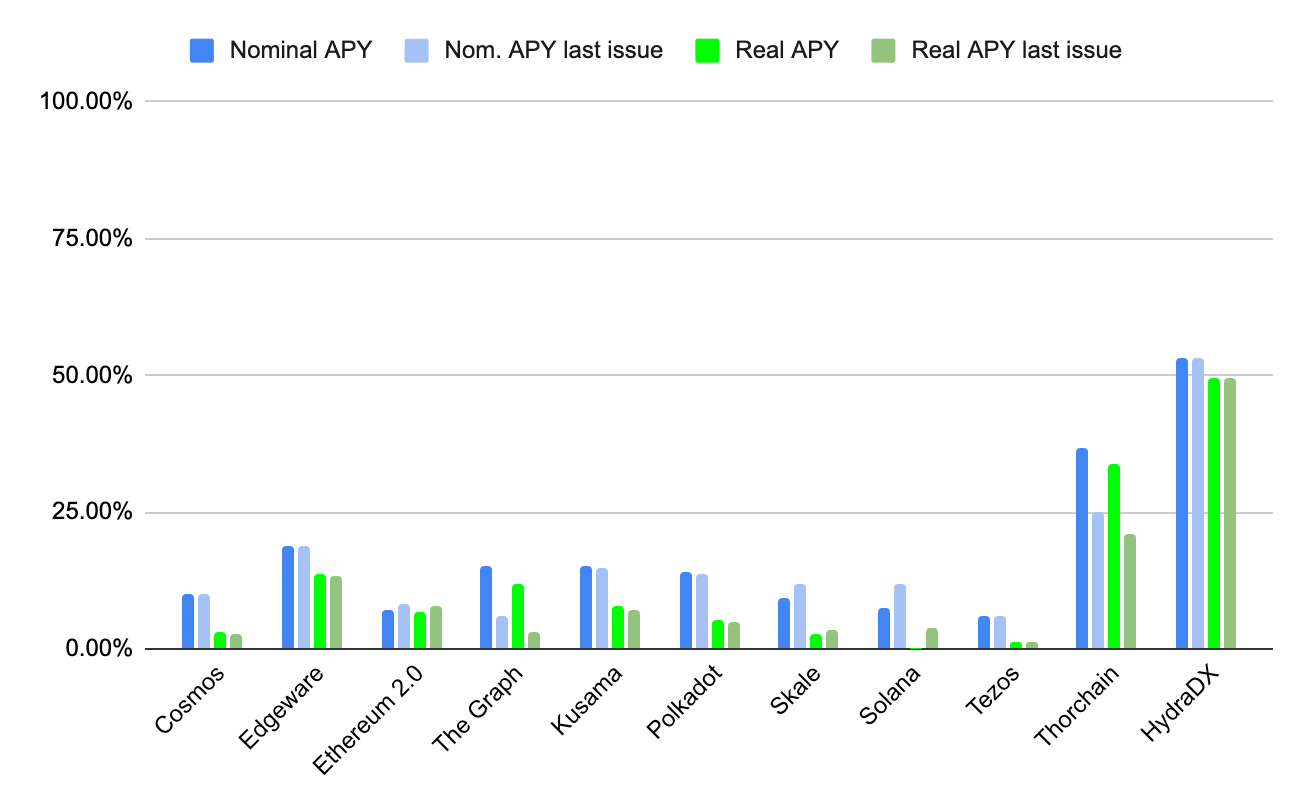This screenshot has width=1312, height=810.
Task: Click the 50.00% y-axis label
Action: tap(92, 375)
